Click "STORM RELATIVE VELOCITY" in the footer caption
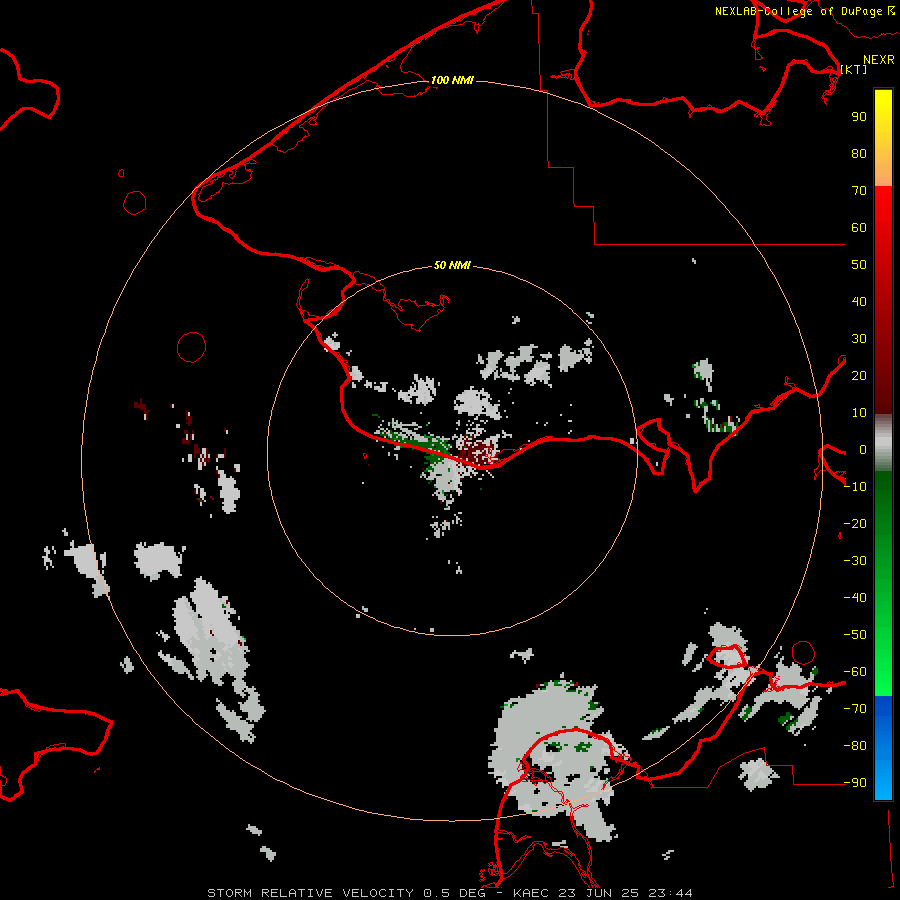The width and height of the screenshot is (900, 900). (x=310, y=893)
